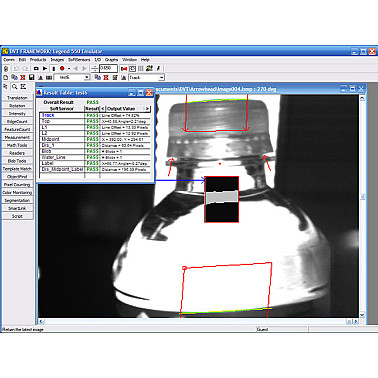The width and height of the screenshot is (378, 378).
Task: Select the Water_Line row in the Result Table
Action: point(95,157)
